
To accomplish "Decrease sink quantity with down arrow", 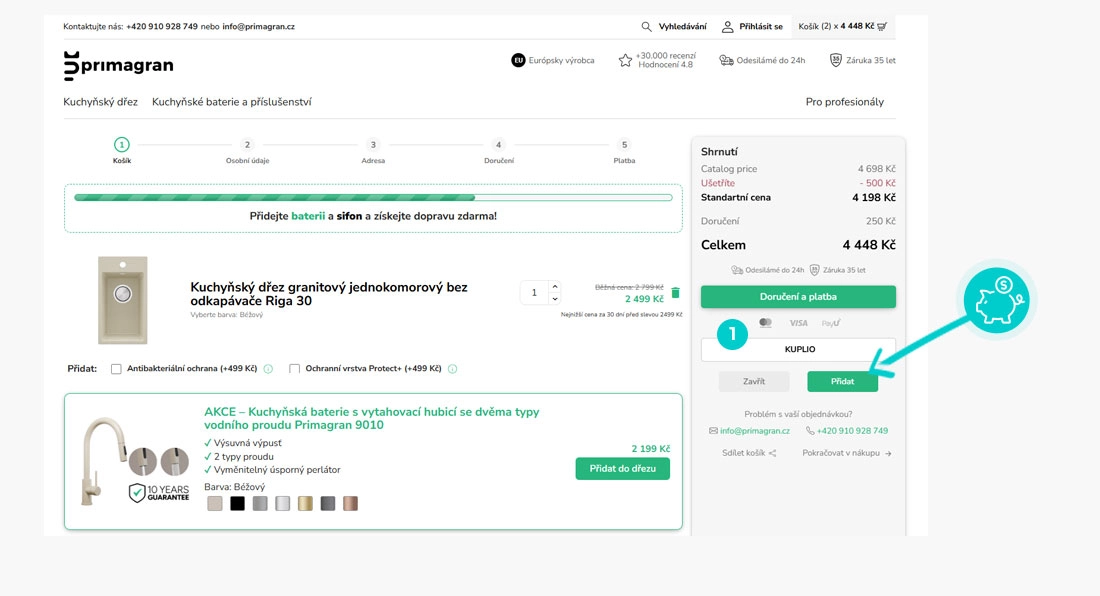I will coord(555,299).
